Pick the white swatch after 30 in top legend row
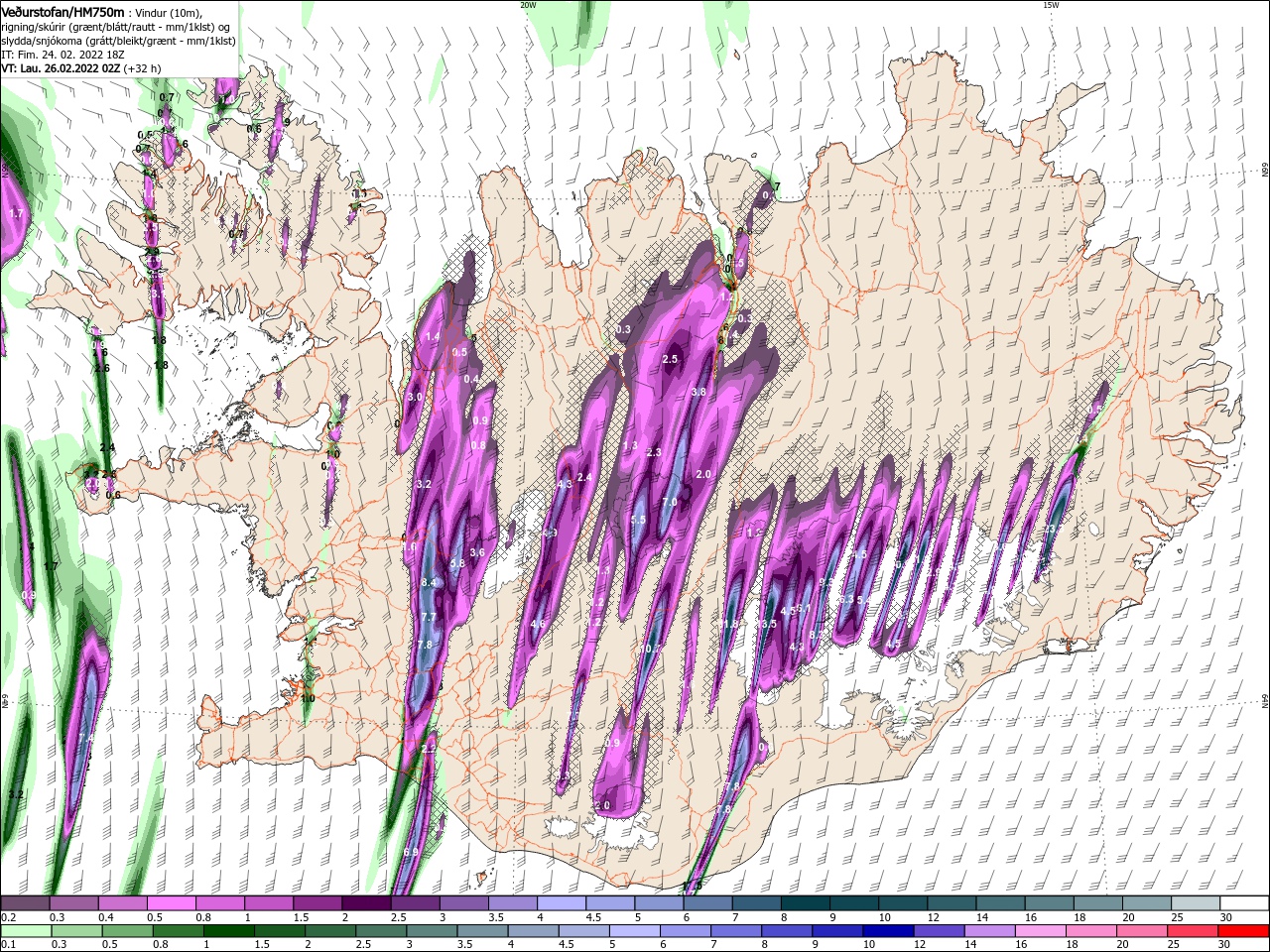The width and height of the screenshot is (1270, 952). point(1244,903)
